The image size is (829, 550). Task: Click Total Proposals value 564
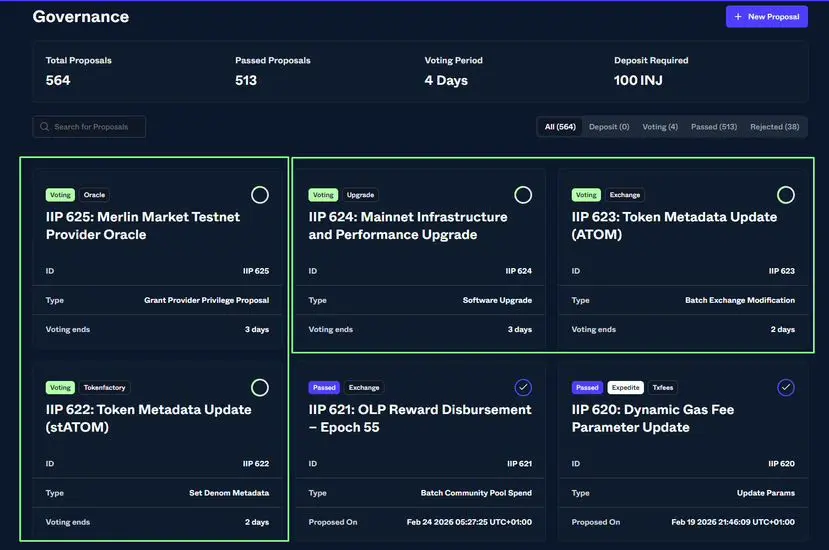[58, 80]
